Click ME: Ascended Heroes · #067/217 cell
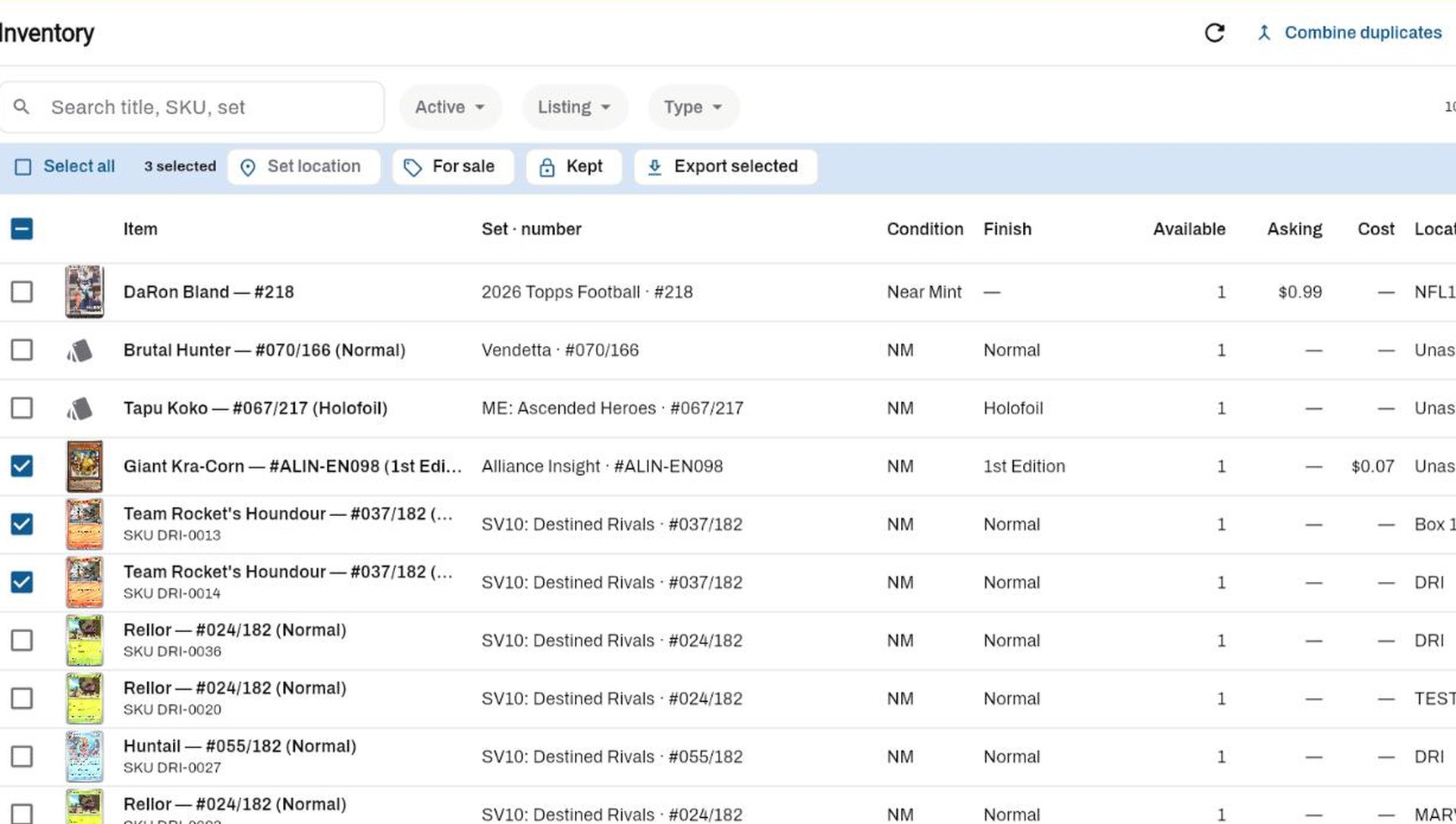1456x824 pixels. point(612,408)
